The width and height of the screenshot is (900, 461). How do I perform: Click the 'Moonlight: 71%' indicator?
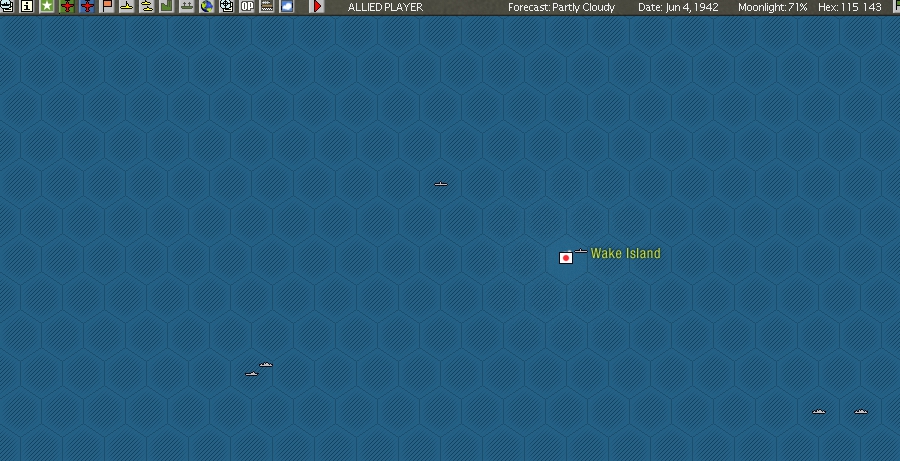[773, 7]
